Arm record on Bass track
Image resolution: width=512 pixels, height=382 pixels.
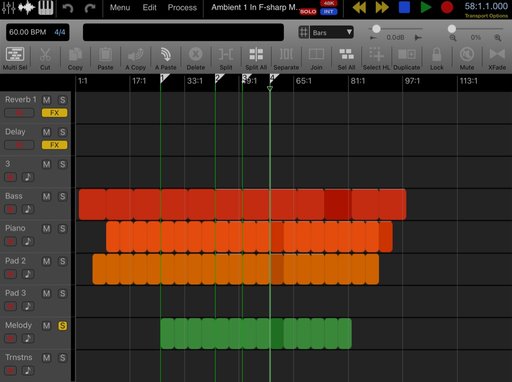click(11, 209)
